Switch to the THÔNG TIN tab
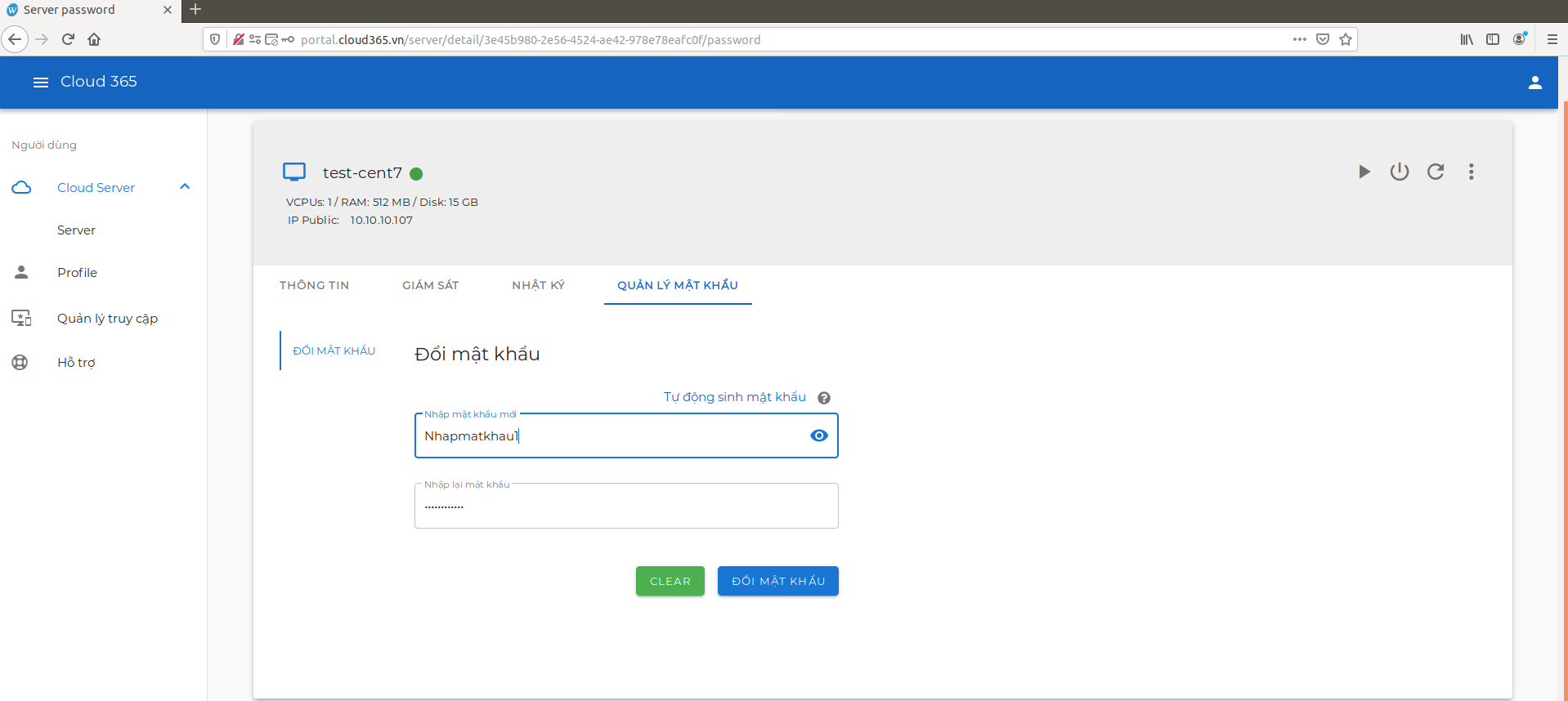 click(x=315, y=285)
